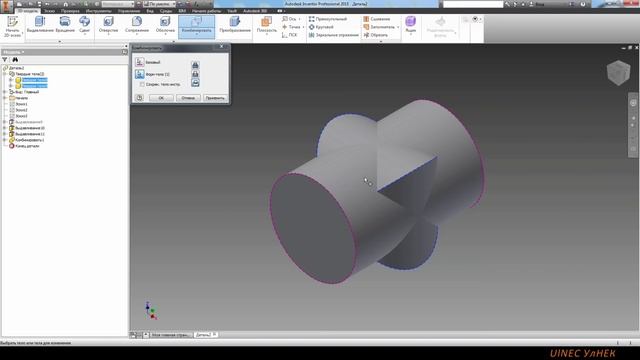Image resolution: width=640 pixels, height=360 pixels.
Task: Select the Конец детали tree item
Action: tap(24, 146)
